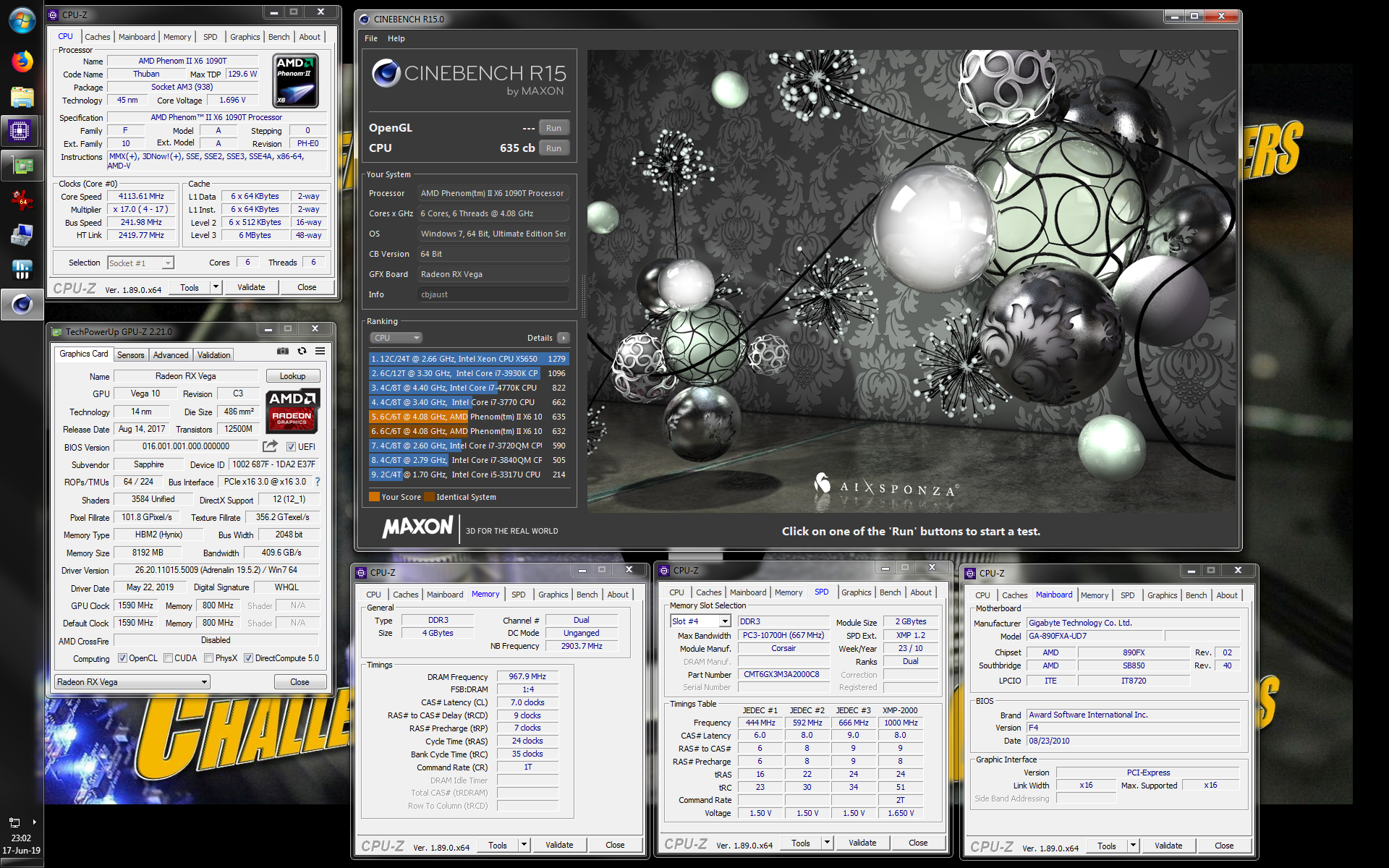Launch Firefox from the taskbar
The height and width of the screenshot is (868, 1389).
tap(22, 61)
